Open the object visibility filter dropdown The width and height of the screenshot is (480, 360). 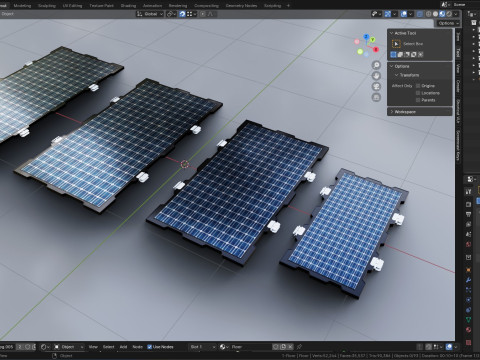(x=376, y=14)
